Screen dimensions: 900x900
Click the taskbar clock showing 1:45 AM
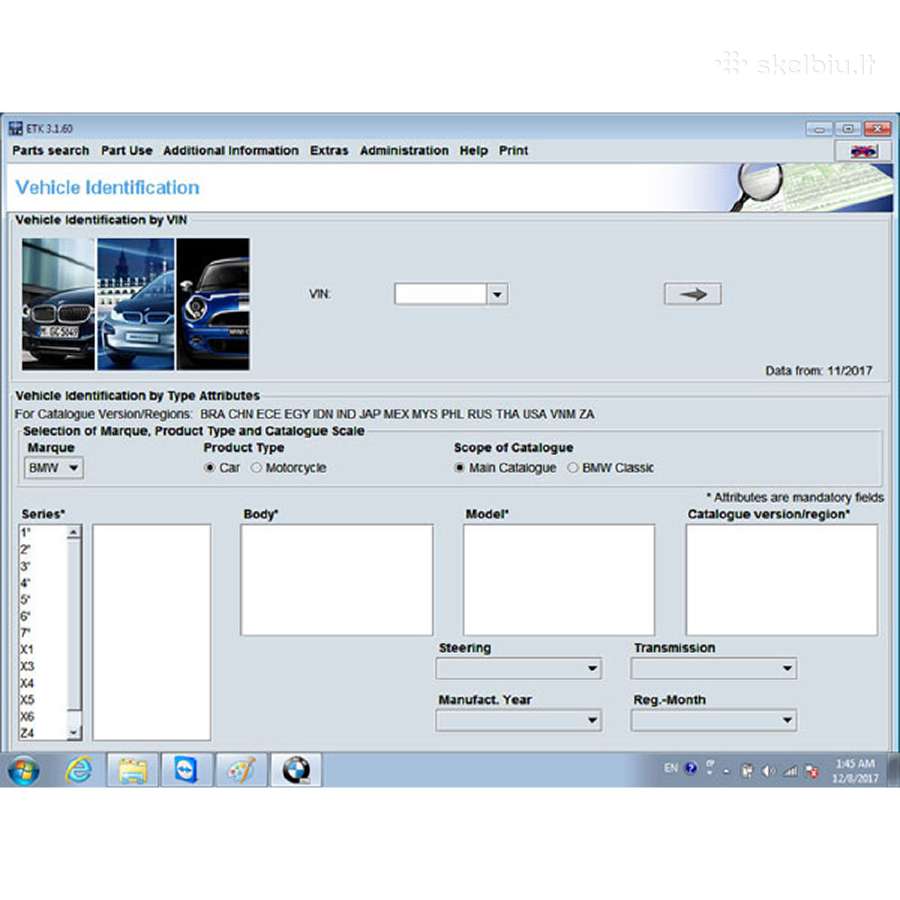tap(855, 770)
